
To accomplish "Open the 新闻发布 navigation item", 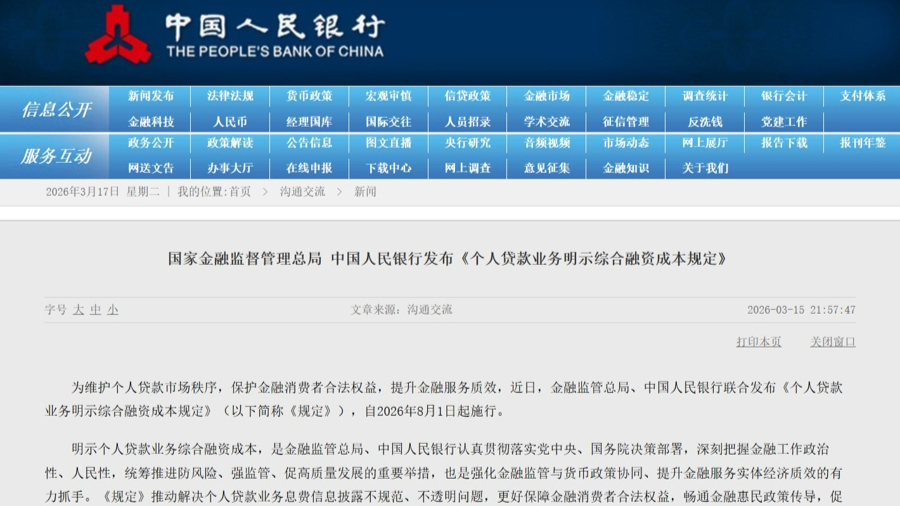I will 151,96.
